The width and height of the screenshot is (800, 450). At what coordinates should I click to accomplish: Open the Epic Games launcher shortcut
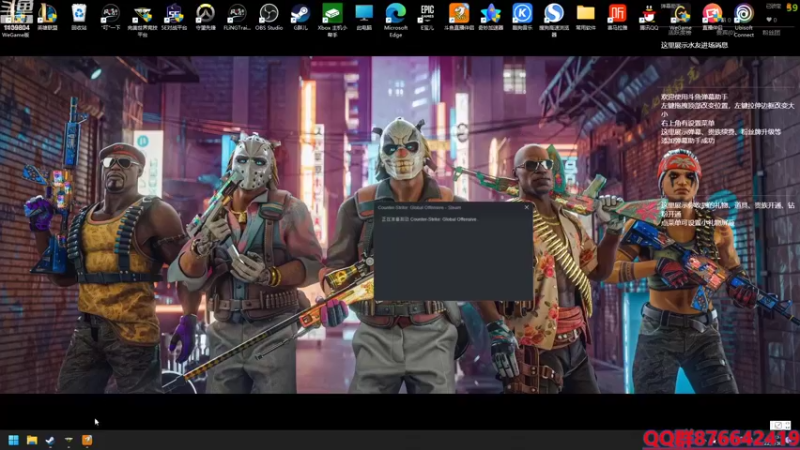click(427, 17)
